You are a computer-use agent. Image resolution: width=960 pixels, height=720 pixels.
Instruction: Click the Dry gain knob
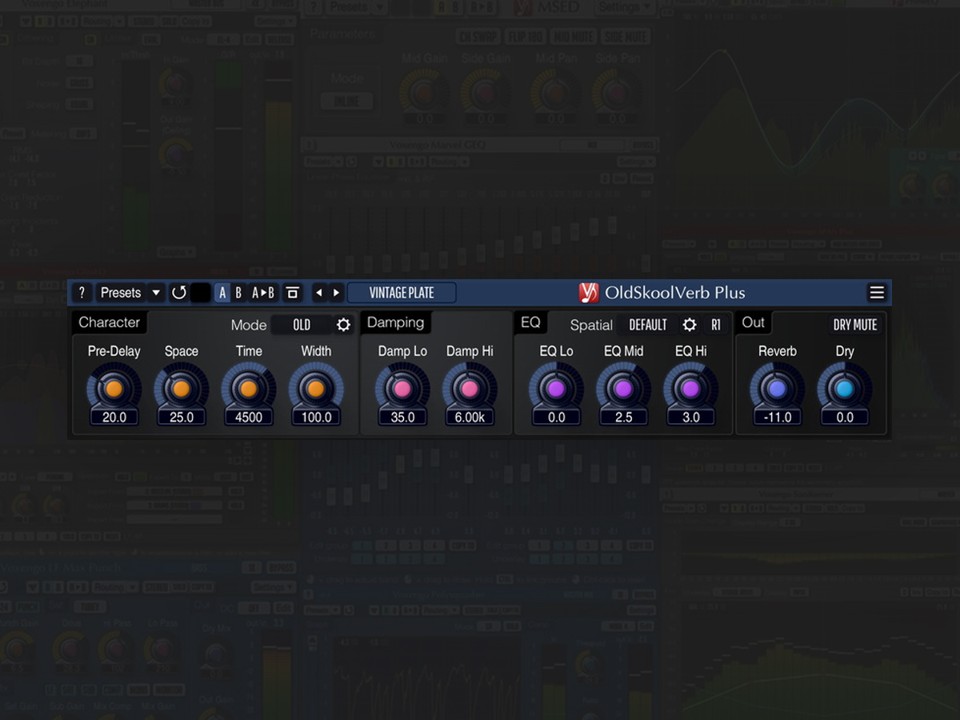(845, 388)
